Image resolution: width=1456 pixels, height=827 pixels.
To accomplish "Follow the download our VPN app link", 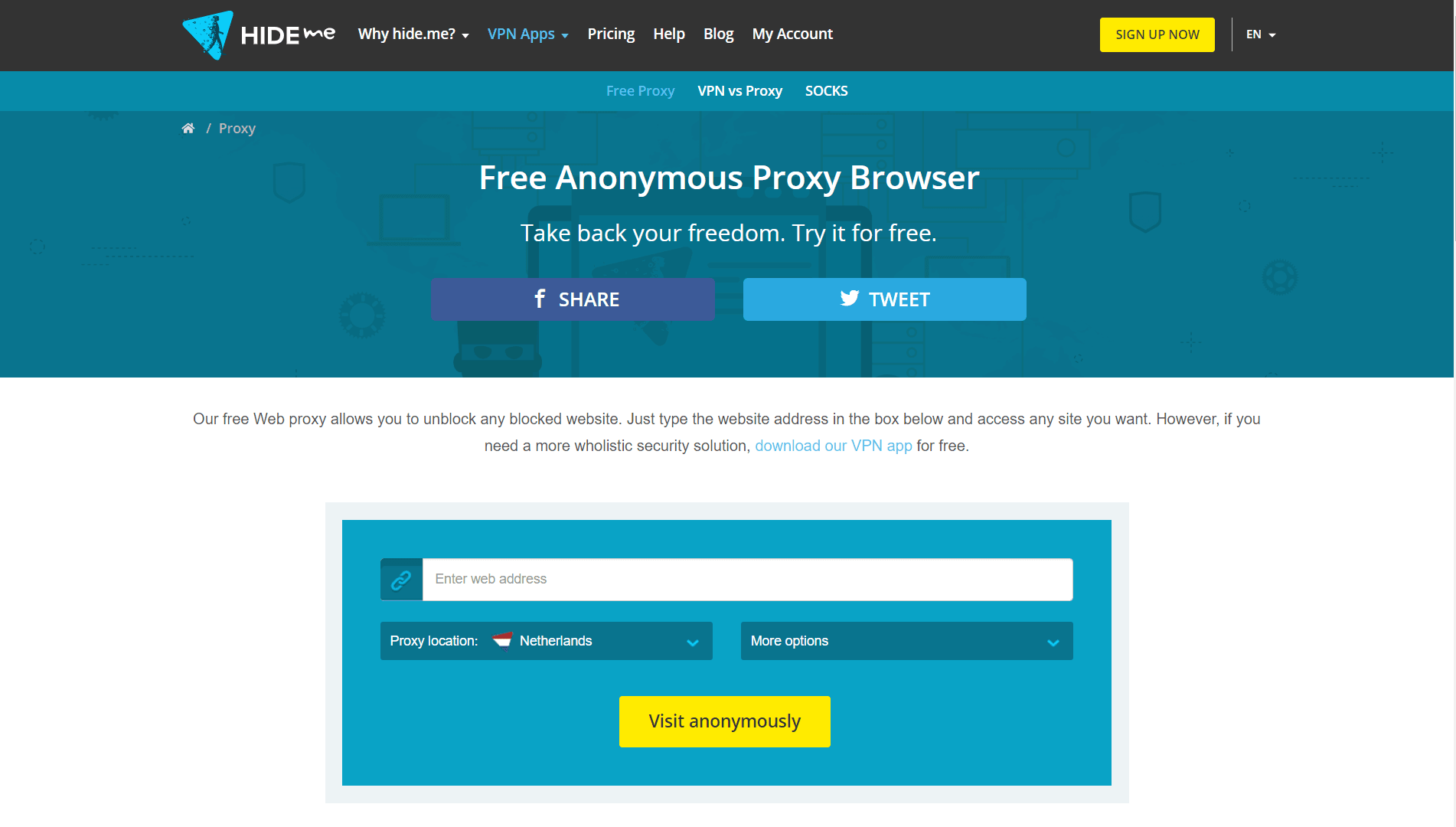I will (x=834, y=446).
